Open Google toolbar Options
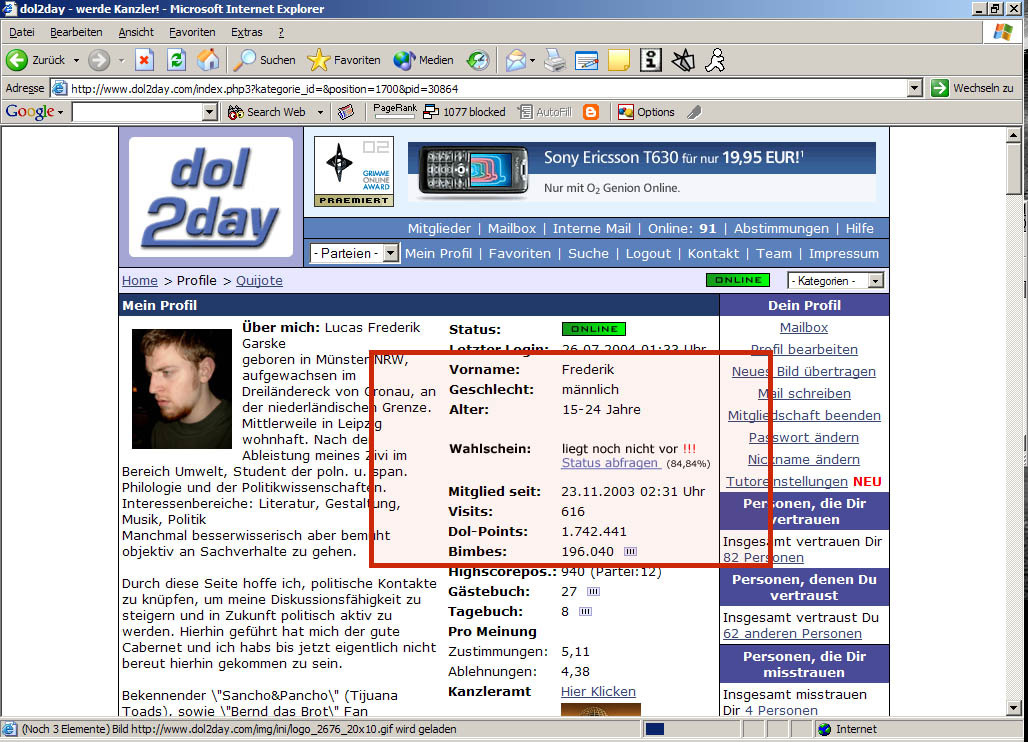Viewport: 1028px width, 742px height. click(x=646, y=112)
